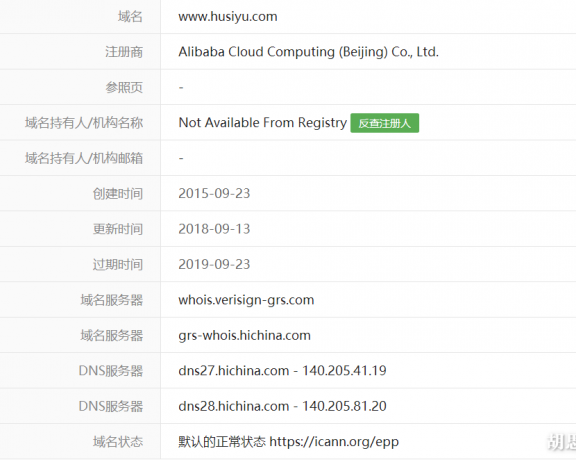Click the 过期时间 label
Image resolution: width=576 pixels, height=460 pixels.
click(x=118, y=265)
